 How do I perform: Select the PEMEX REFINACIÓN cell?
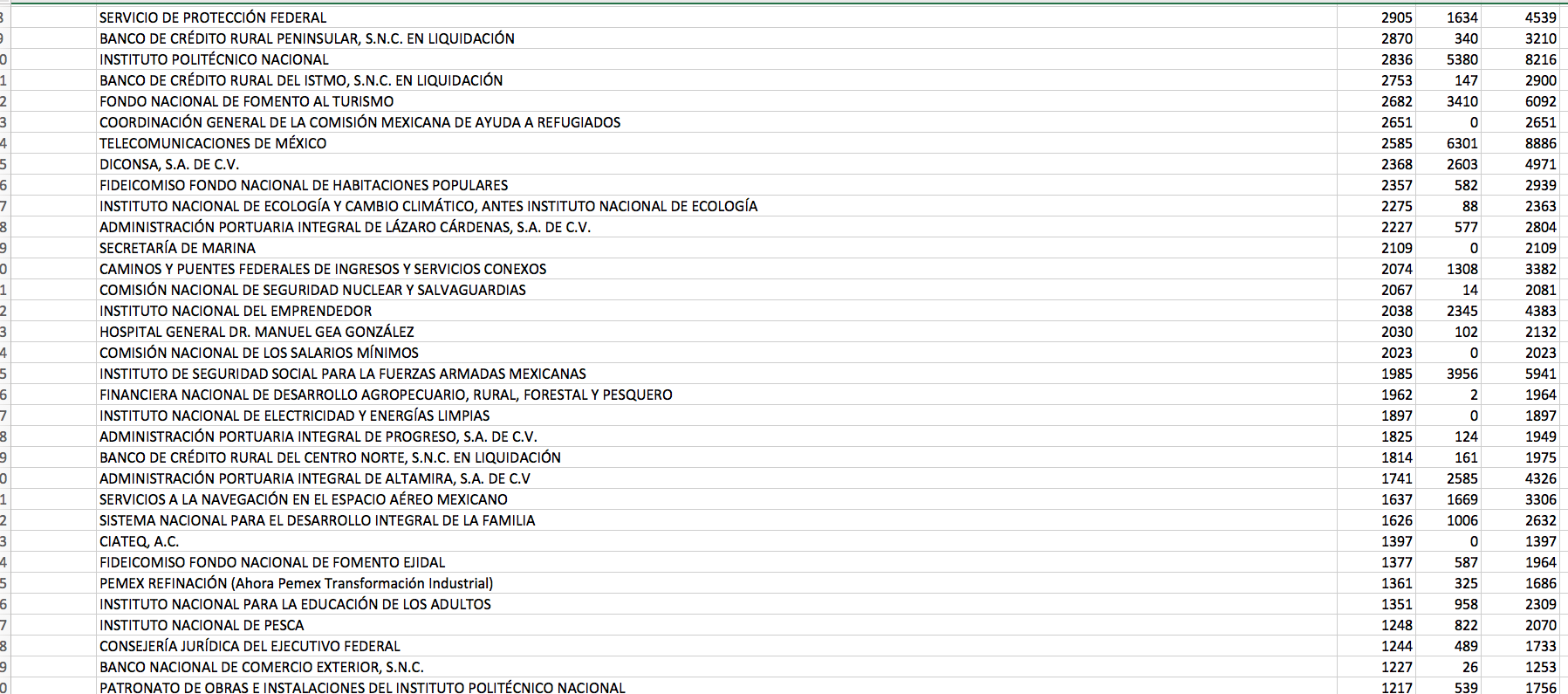296,583
